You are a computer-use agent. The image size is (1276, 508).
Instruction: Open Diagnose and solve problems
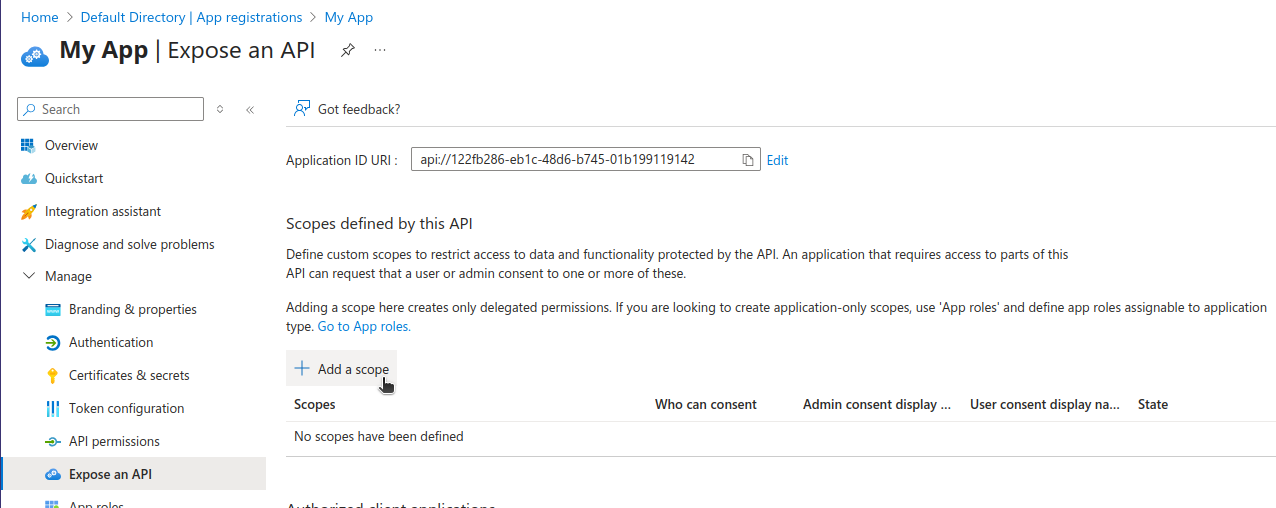coord(130,244)
